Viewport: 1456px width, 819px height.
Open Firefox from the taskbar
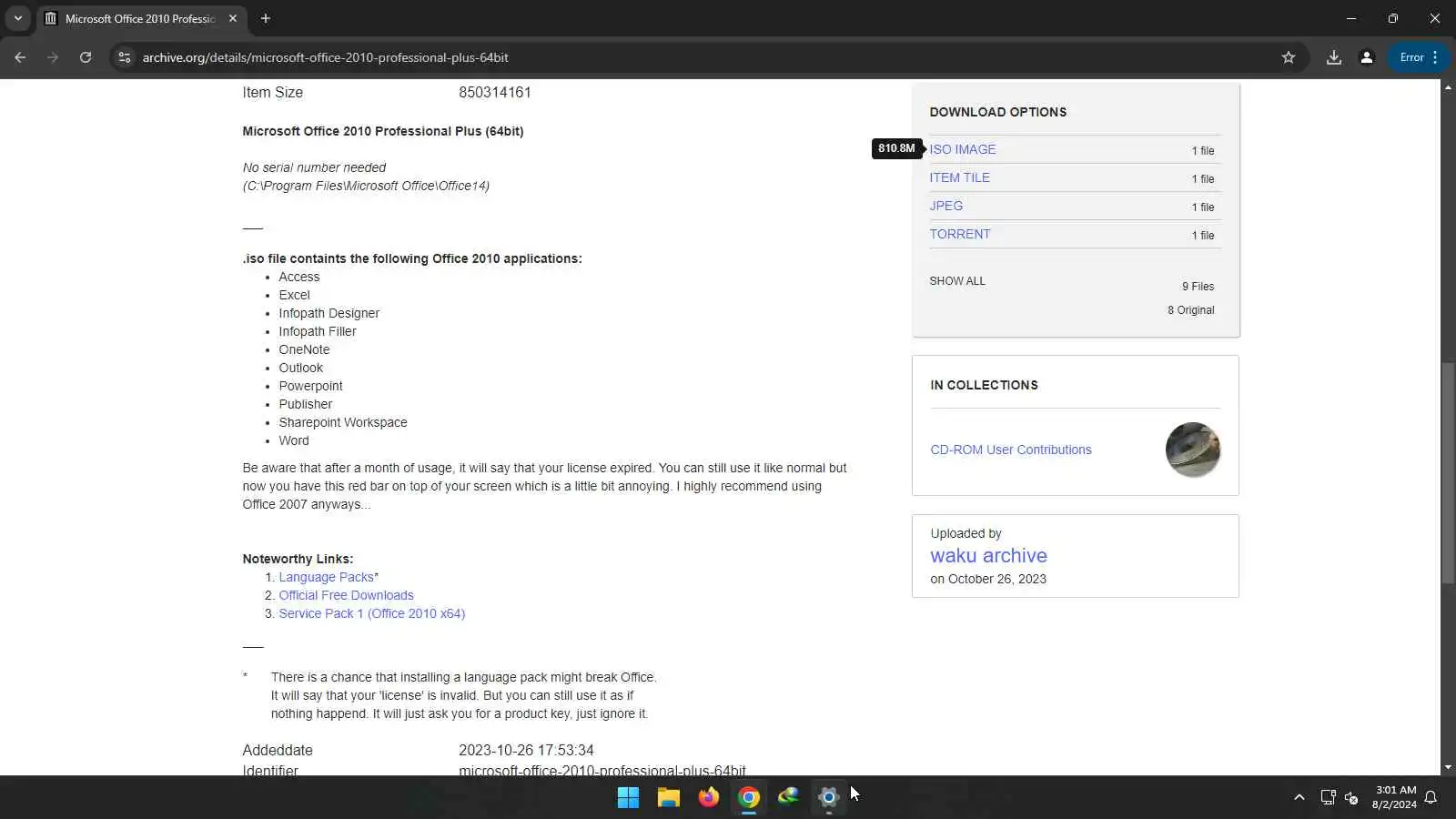[x=708, y=797]
